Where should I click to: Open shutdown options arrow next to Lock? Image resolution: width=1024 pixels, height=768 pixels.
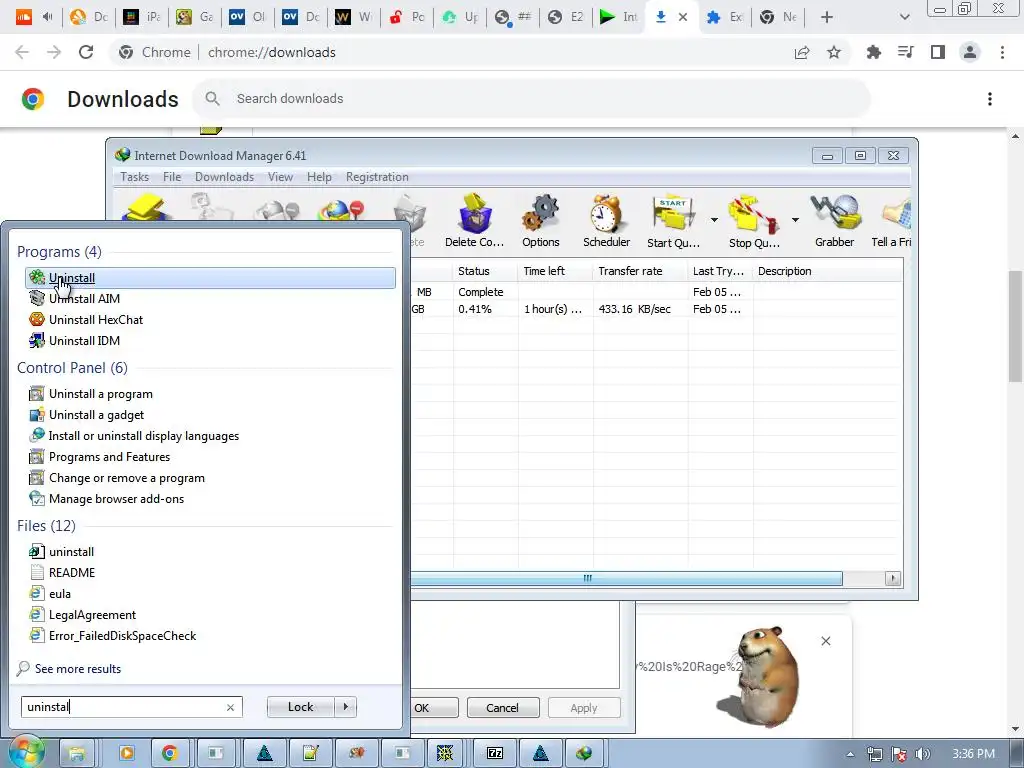(x=346, y=707)
